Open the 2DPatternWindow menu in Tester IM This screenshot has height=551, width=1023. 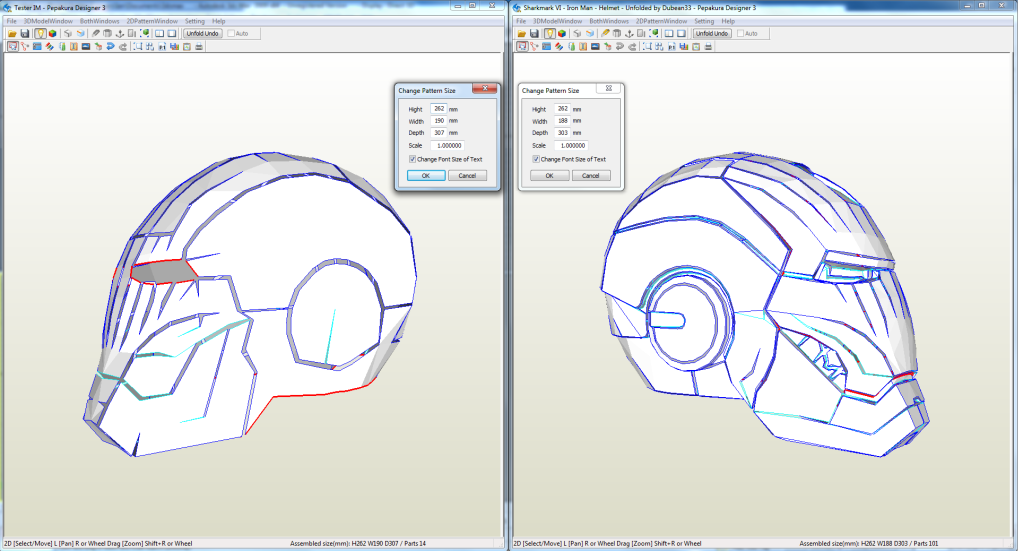[x=152, y=21]
